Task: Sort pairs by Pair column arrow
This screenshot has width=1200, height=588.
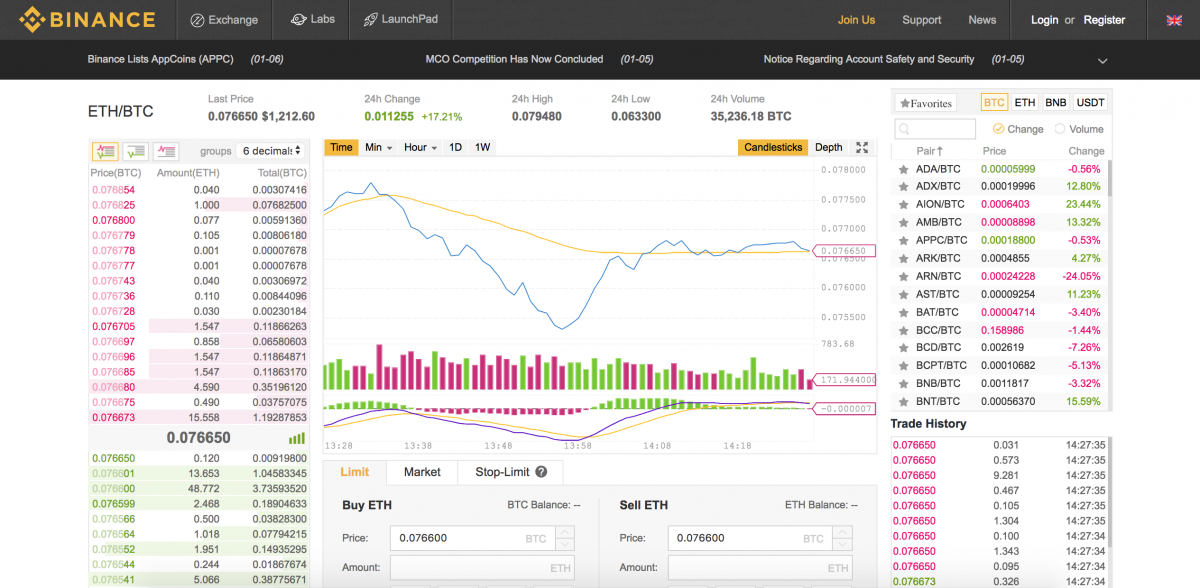Action: click(940, 151)
